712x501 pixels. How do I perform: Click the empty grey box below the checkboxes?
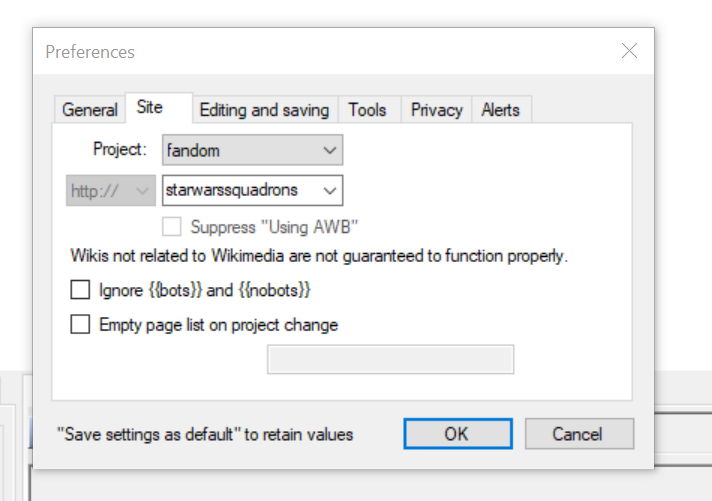[390, 360]
